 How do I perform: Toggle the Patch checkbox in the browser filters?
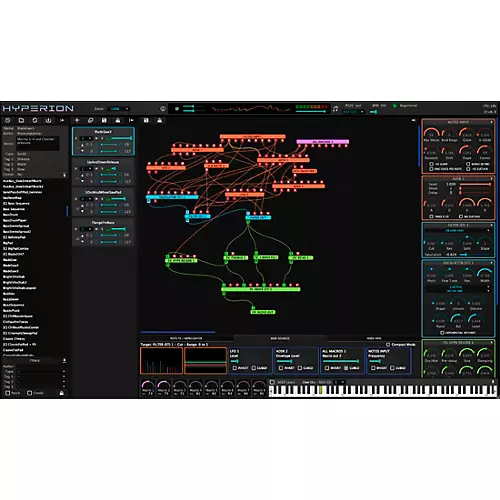pyautogui.click(x=7, y=393)
